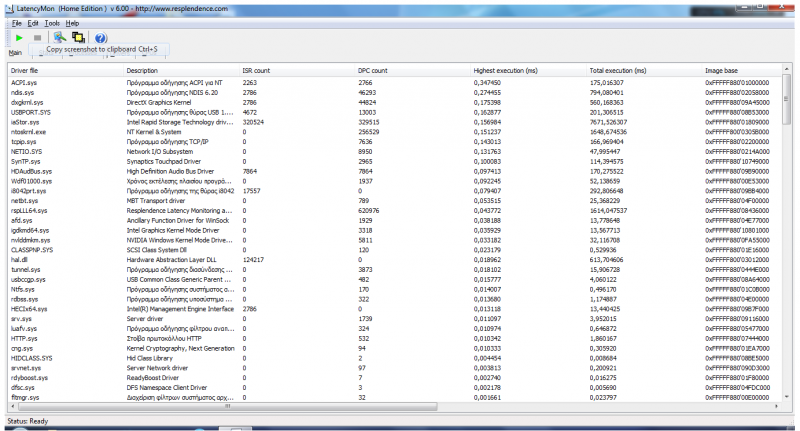
Task: Start monitoring with the green play icon
Action: coord(19,38)
